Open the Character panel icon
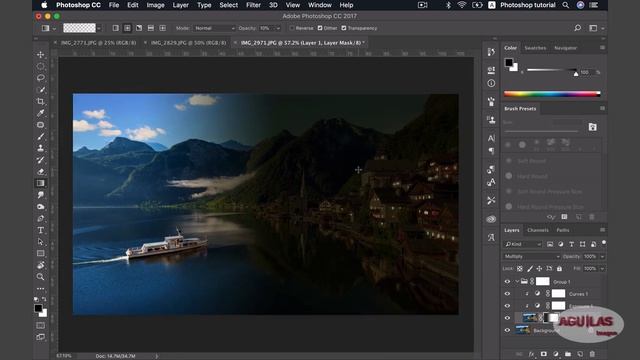Image resolution: width=640 pixels, height=360 pixels. point(491,138)
